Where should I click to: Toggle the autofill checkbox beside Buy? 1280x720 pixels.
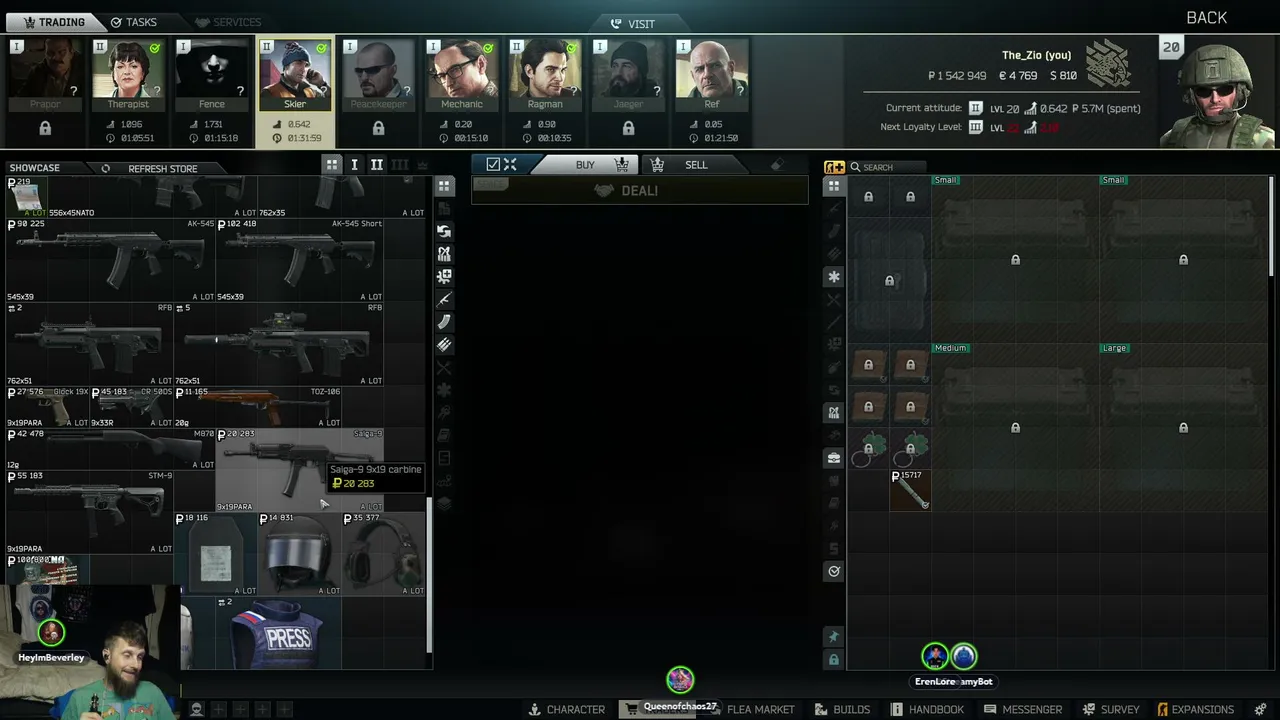click(x=493, y=164)
